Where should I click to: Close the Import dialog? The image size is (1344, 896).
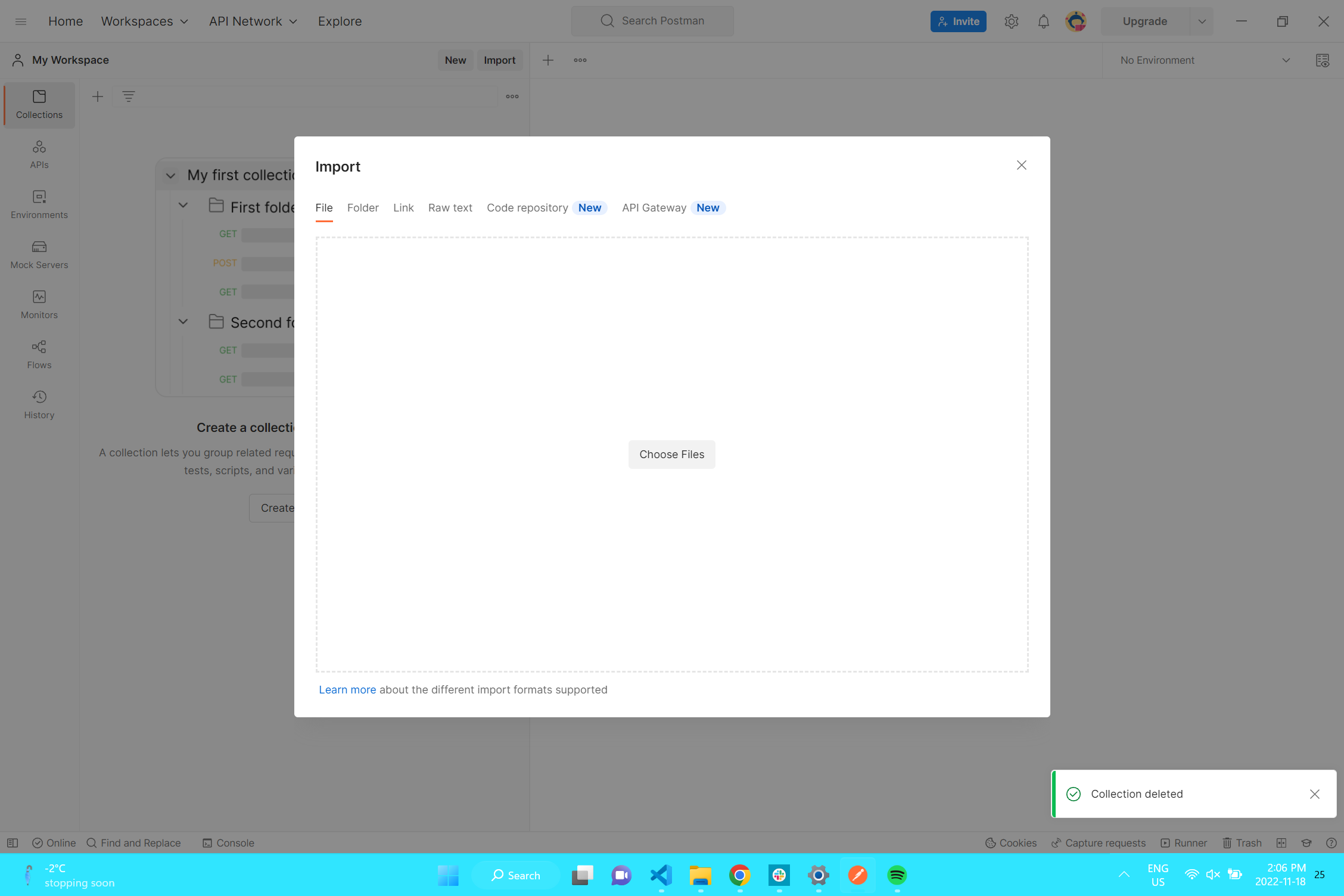coord(1021,165)
